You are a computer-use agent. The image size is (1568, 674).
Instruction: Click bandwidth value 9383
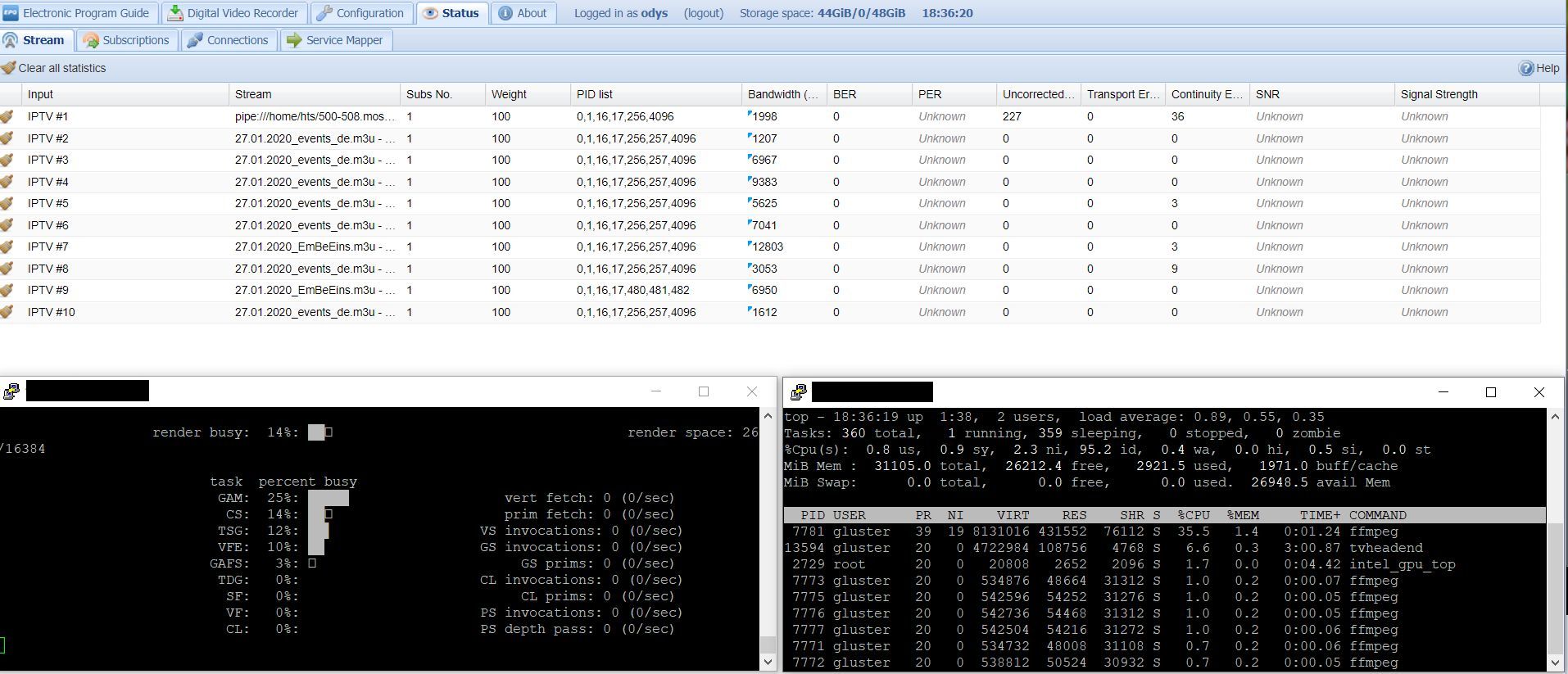point(764,182)
